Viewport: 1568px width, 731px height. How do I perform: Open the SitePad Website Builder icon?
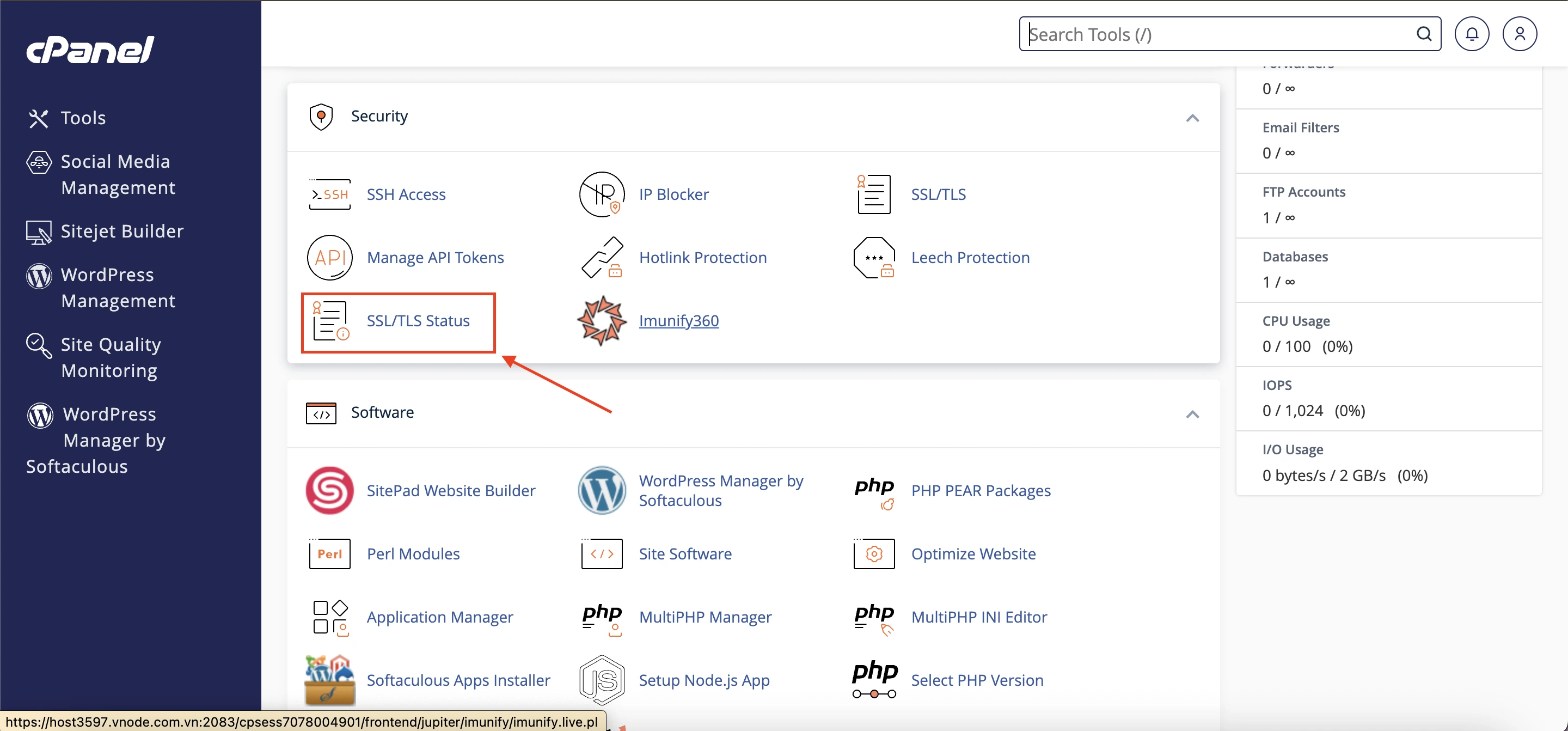[329, 491]
